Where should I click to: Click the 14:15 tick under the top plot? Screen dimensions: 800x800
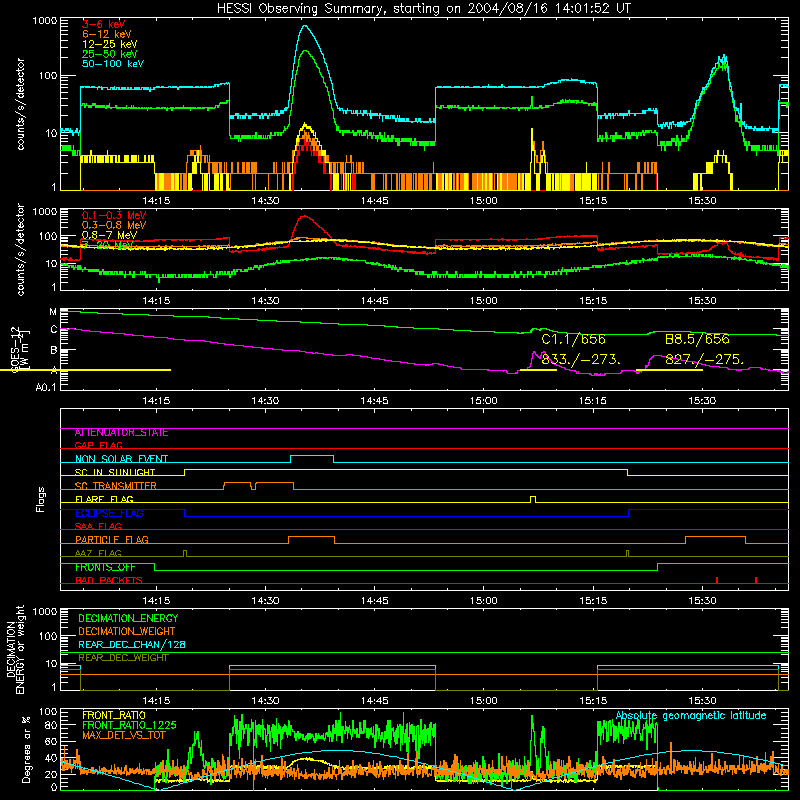tap(156, 201)
